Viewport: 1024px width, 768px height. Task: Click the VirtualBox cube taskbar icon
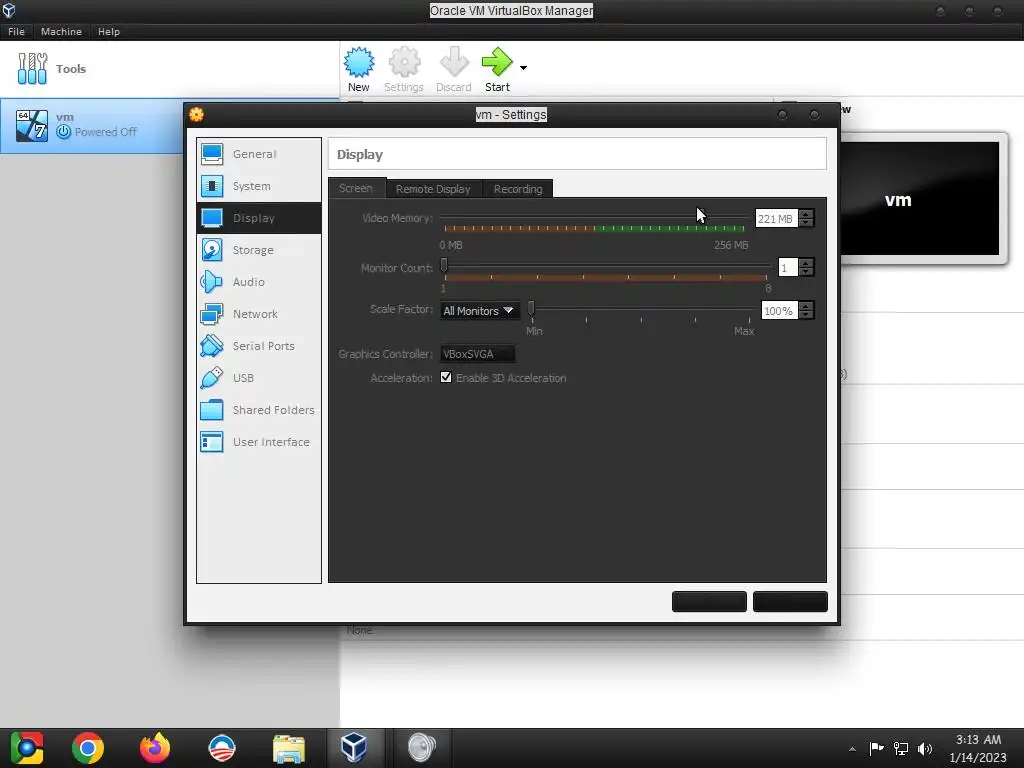(353, 748)
